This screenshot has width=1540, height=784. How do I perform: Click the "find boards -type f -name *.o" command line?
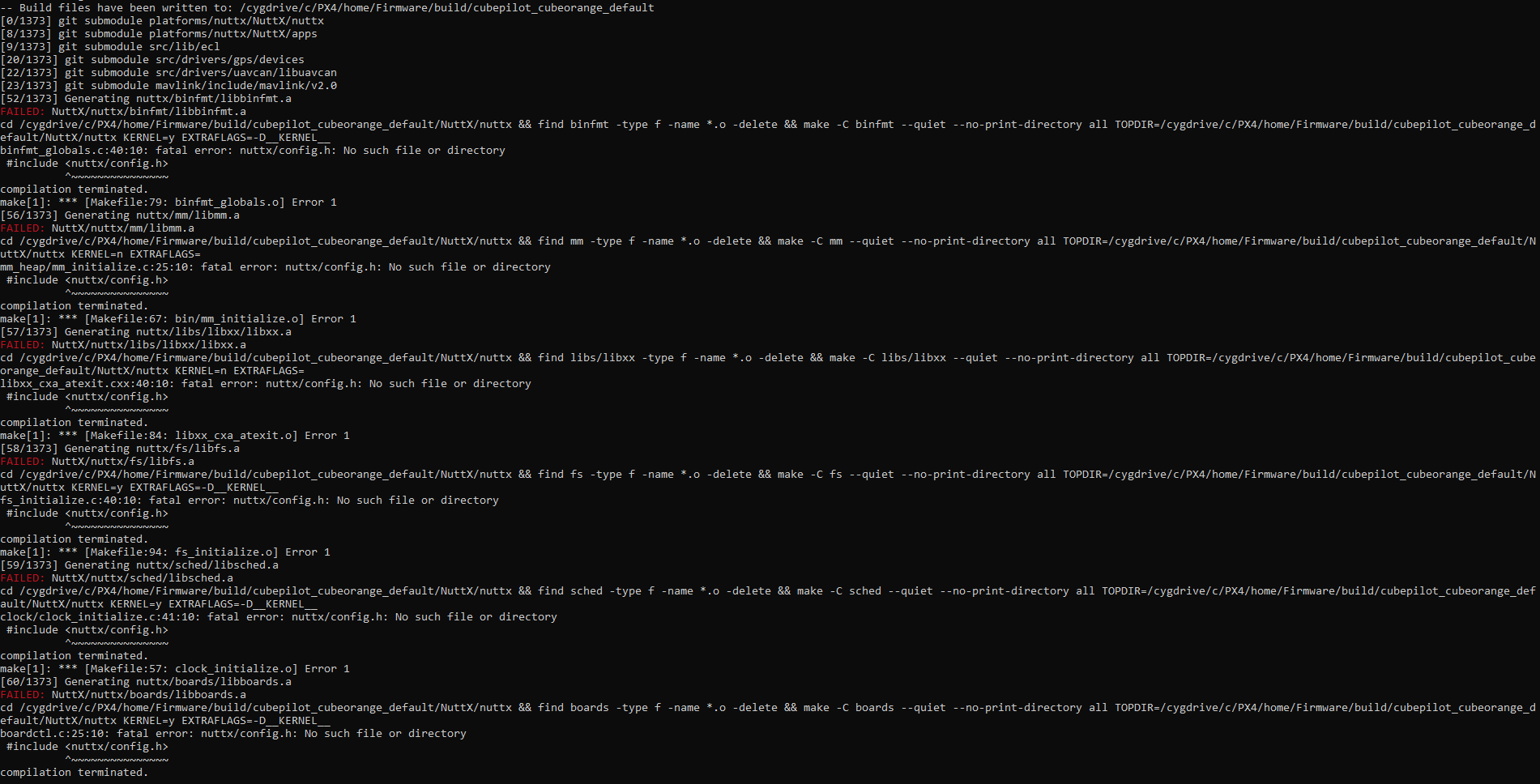pyautogui.click(x=768, y=707)
